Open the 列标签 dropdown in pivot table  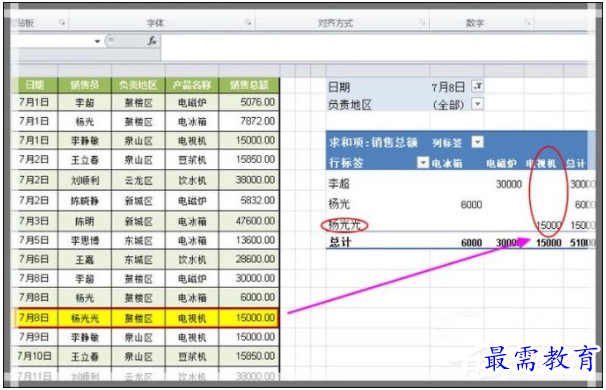[478, 143]
